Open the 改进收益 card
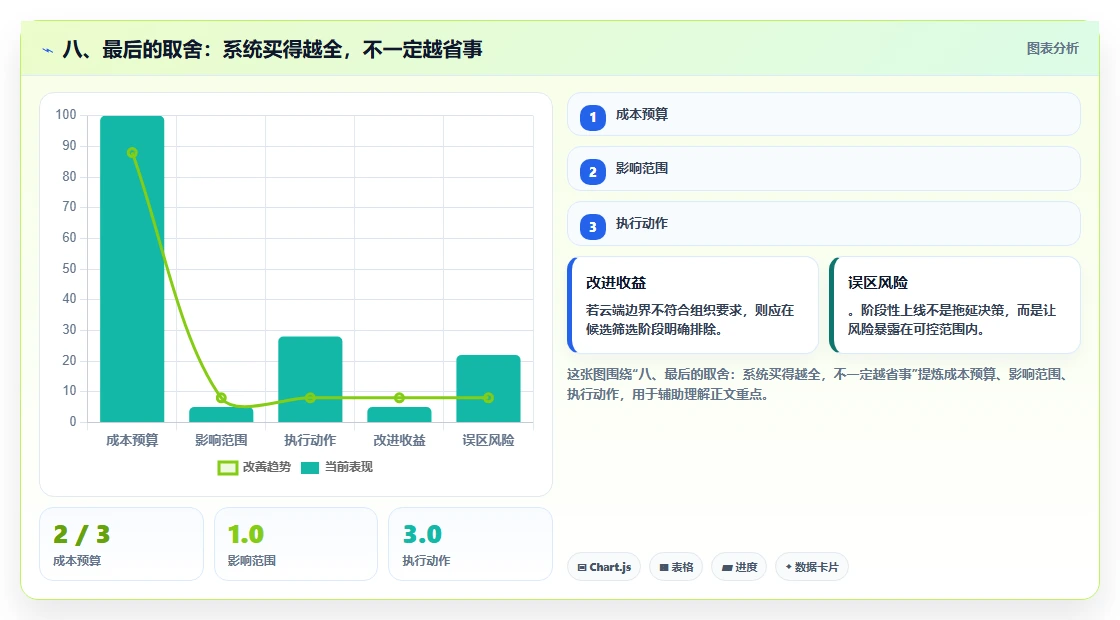Screen dimensions: 1120x620 pyautogui.click(x=693, y=305)
